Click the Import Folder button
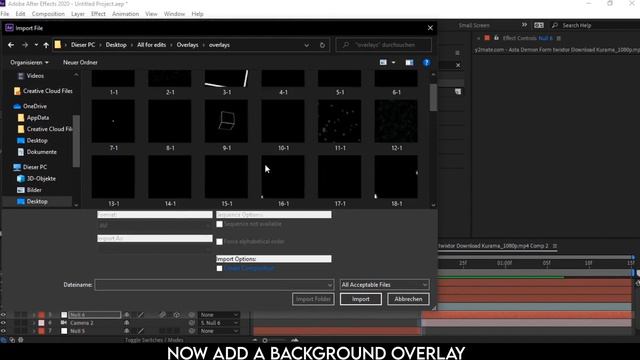Image resolution: width=640 pixels, height=360 pixels. tap(313, 299)
